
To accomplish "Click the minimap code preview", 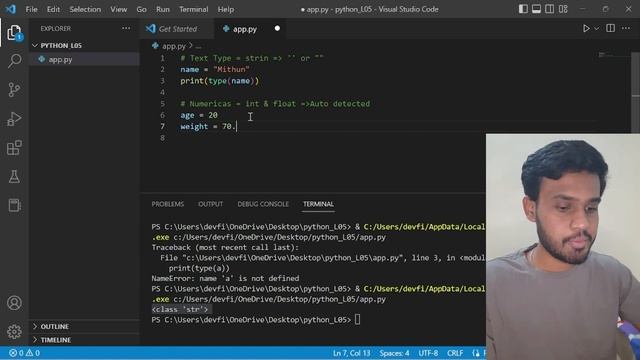I will [x=607, y=54].
